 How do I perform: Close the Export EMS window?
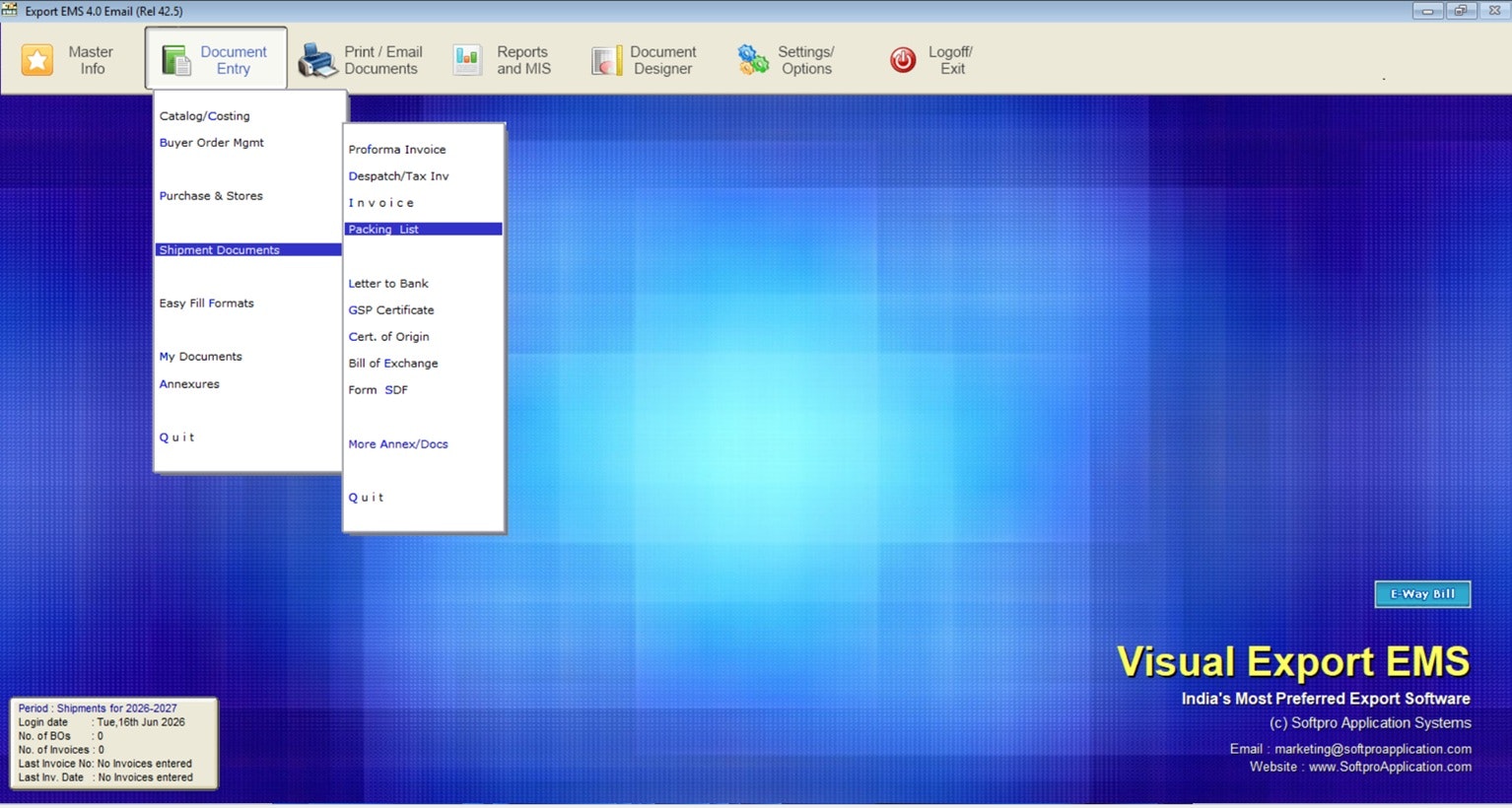(x=1493, y=11)
